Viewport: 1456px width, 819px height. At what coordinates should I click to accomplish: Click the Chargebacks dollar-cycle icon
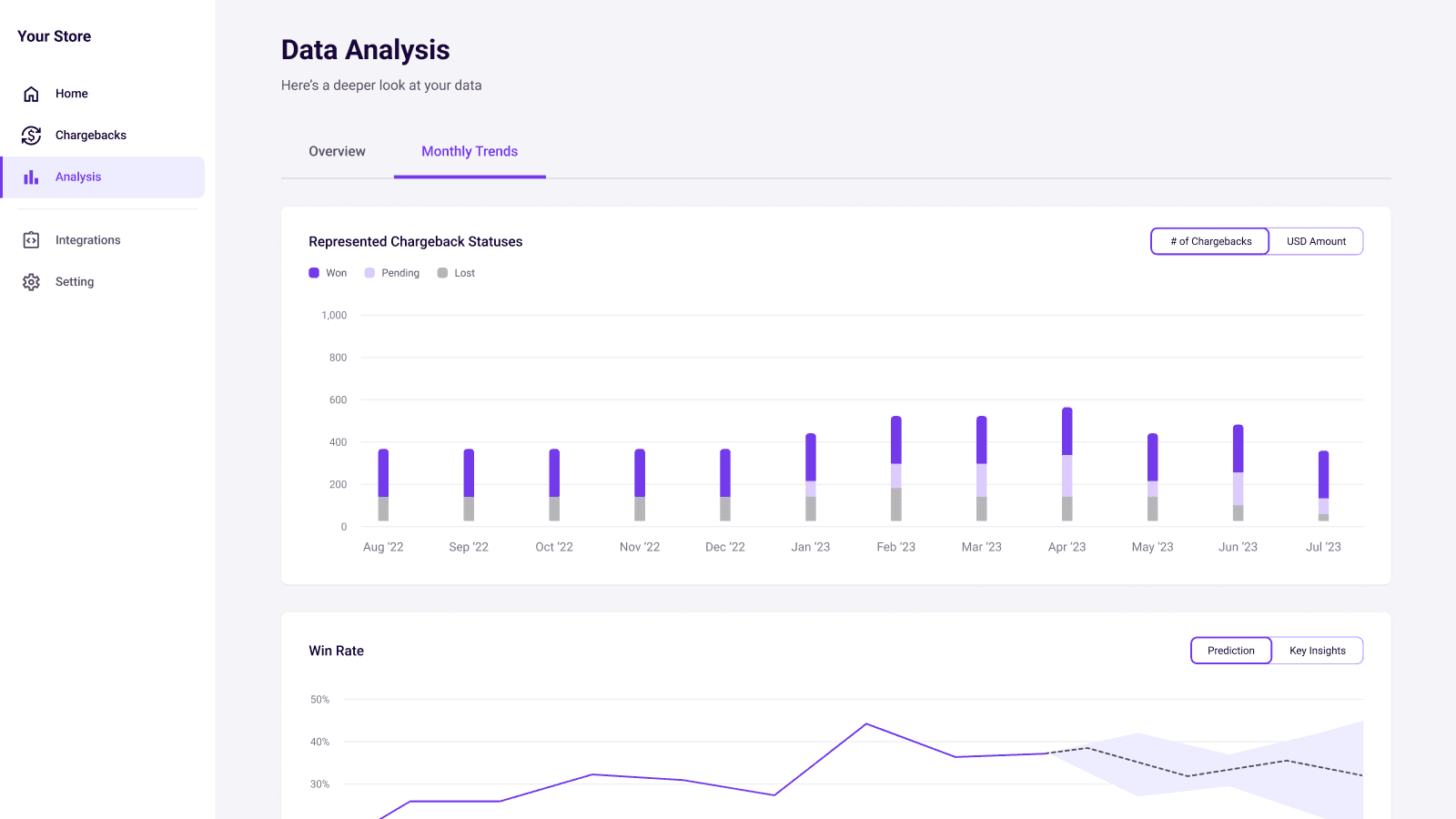(31, 136)
